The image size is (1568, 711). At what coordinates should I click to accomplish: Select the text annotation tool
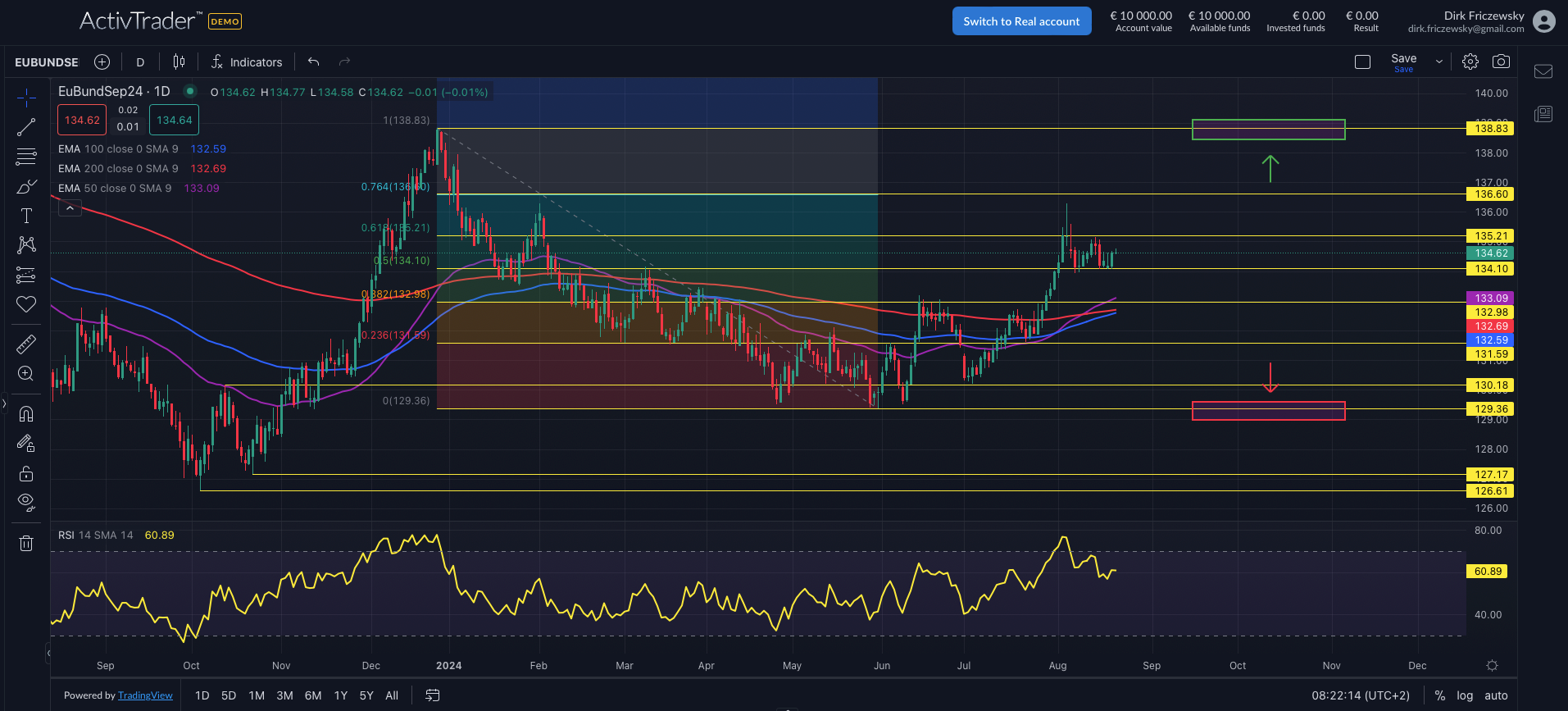coord(26,216)
